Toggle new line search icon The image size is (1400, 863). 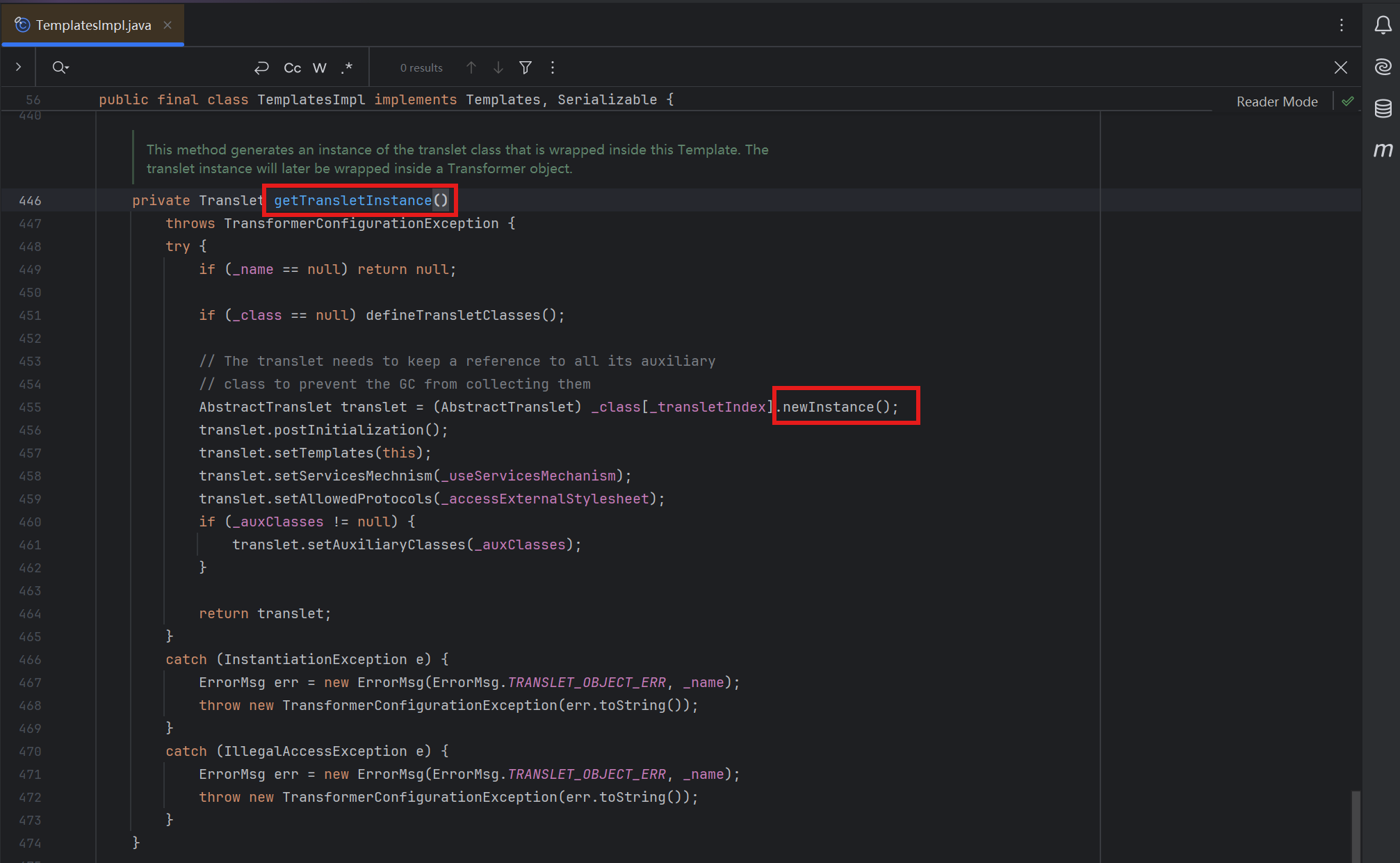(x=261, y=67)
